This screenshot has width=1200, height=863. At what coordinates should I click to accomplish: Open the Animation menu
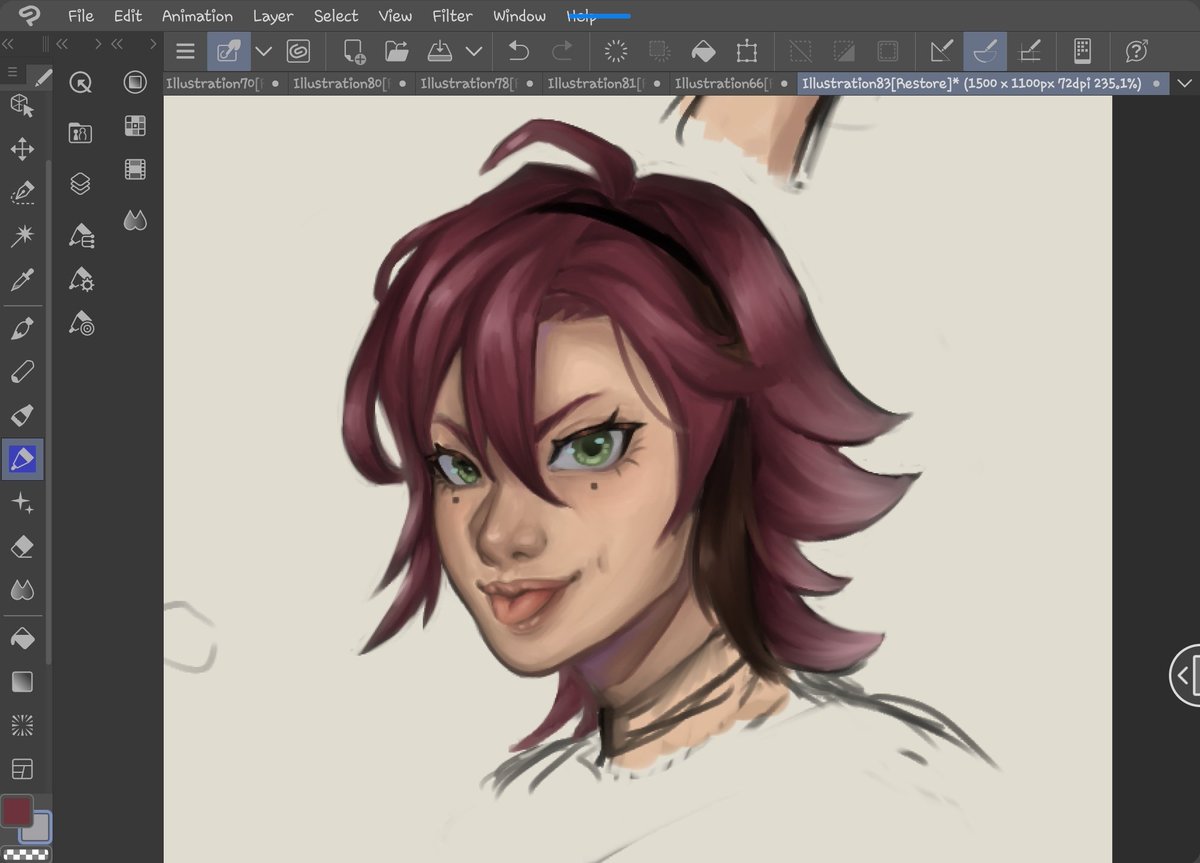[198, 16]
